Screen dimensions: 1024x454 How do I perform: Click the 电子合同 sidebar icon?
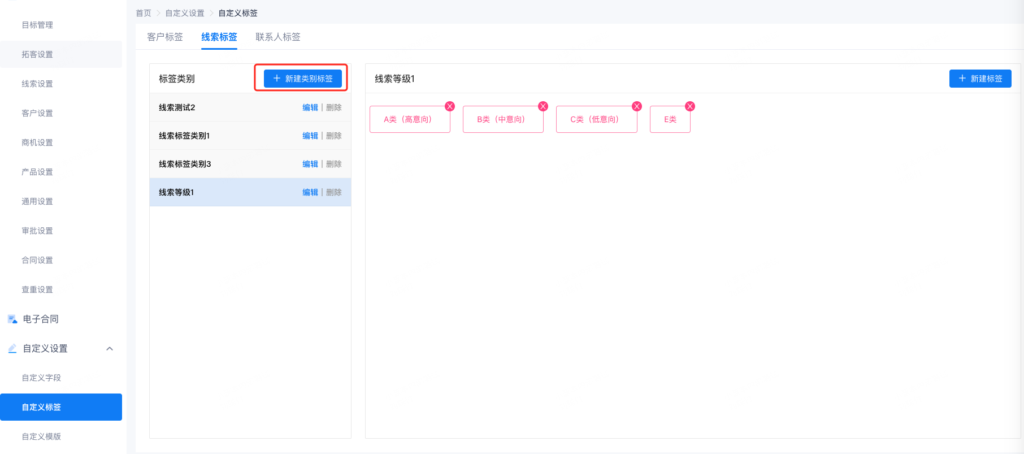tap(12, 319)
